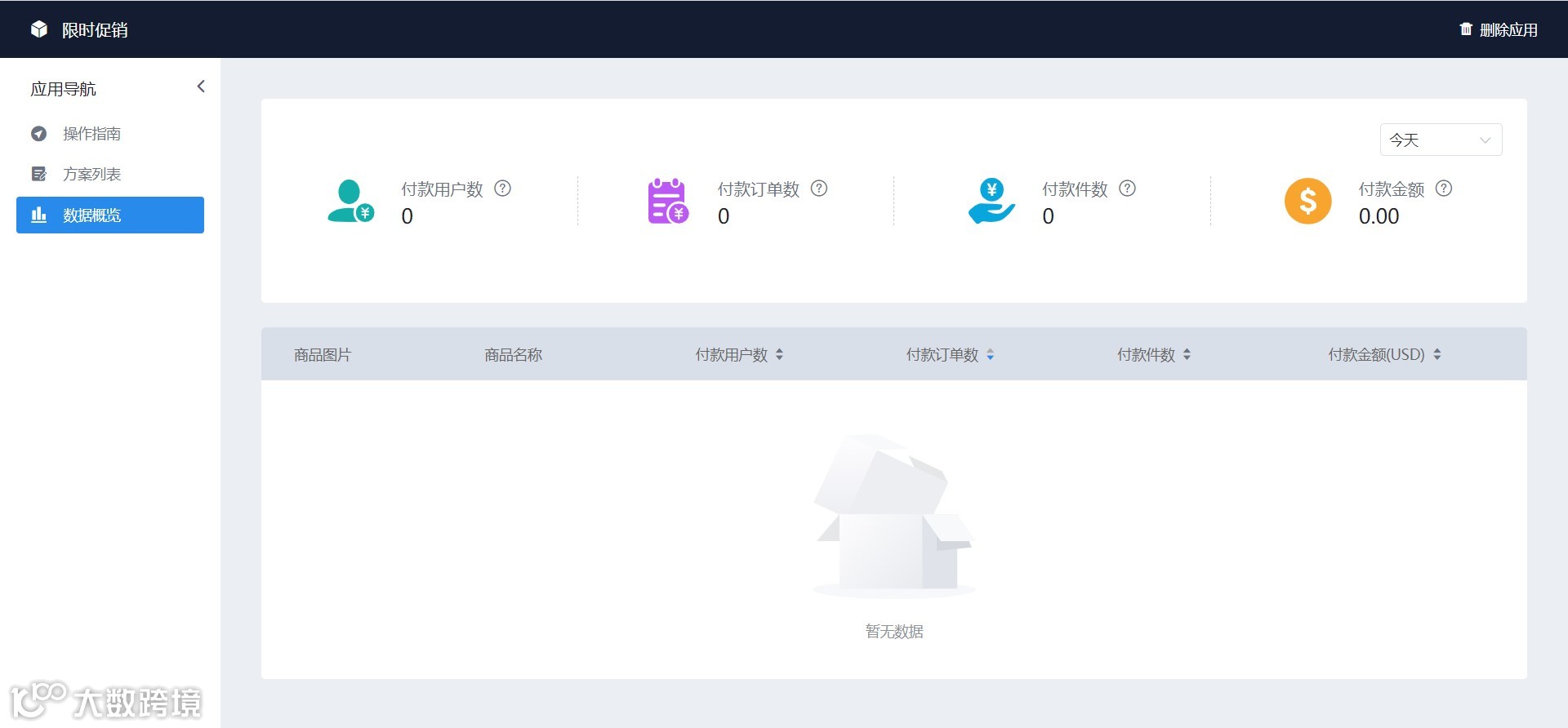This screenshot has height=728, width=1568.
Task: Click the 应用导航 sidebar heading
Action: tap(63, 89)
